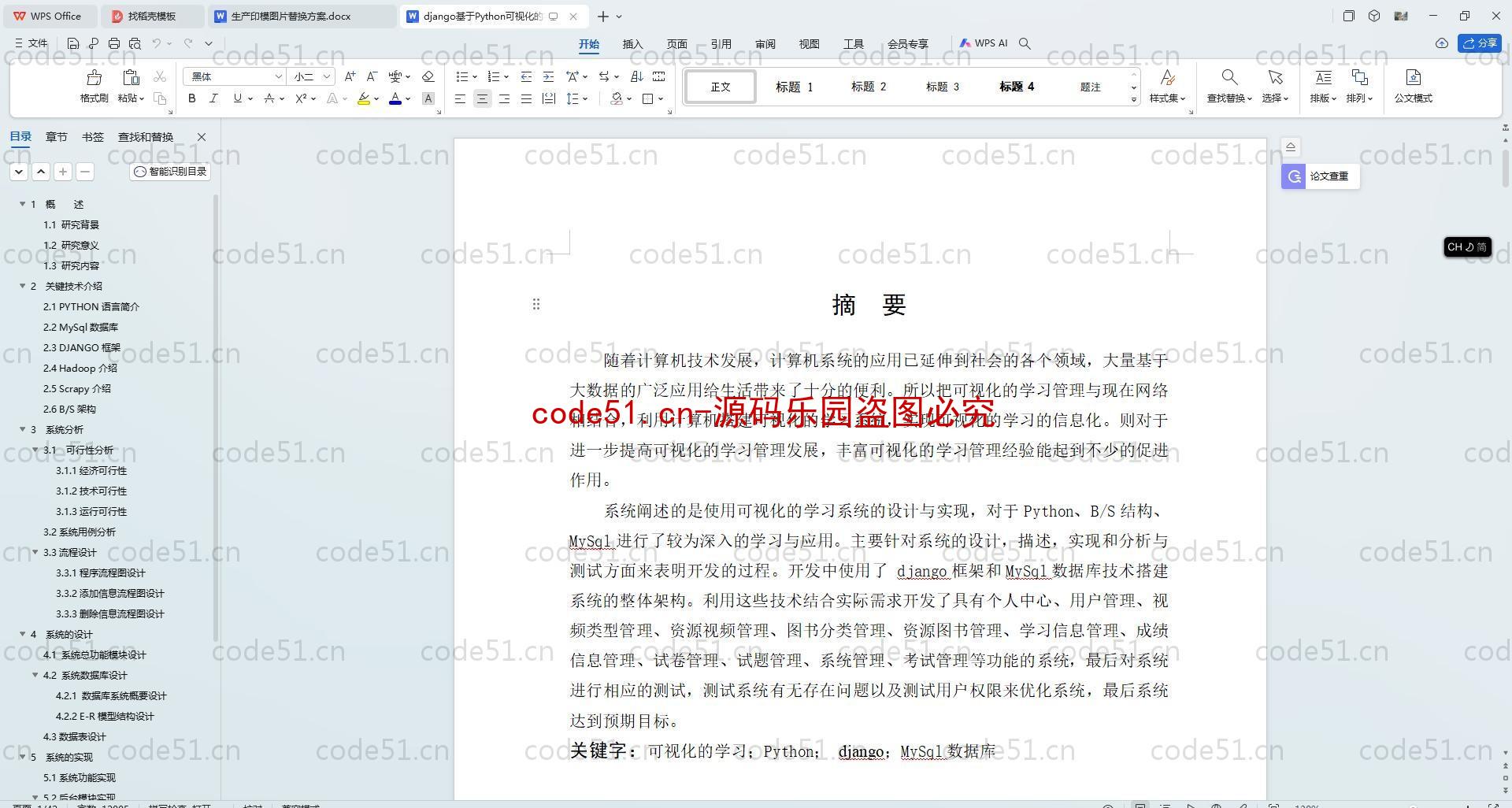Click the plus button in outline panel
Image resolution: width=1512 pixels, height=808 pixels.
click(63, 171)
